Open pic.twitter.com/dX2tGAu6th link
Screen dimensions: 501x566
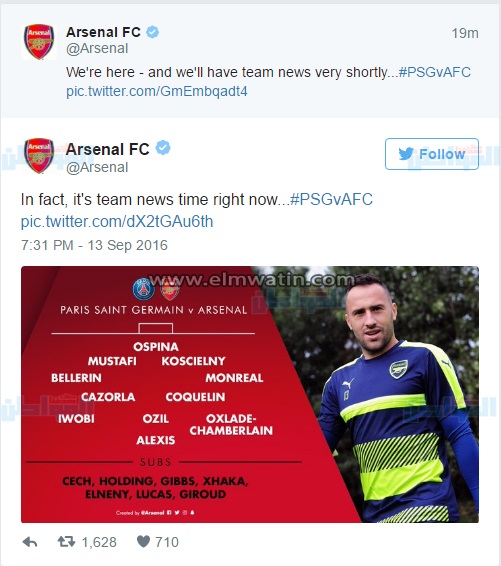tap(117, 221)
